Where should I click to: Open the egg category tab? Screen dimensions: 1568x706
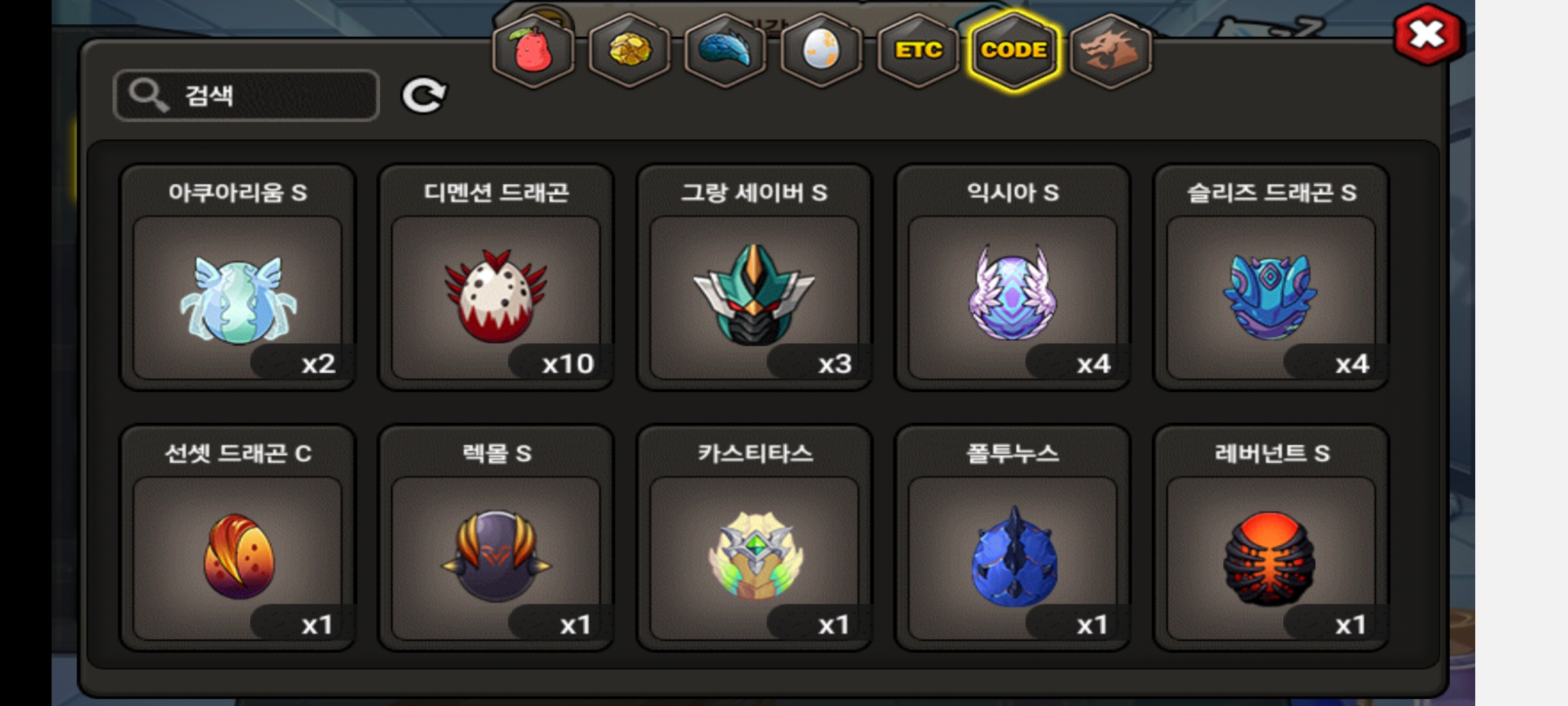(x=821, y=51)
